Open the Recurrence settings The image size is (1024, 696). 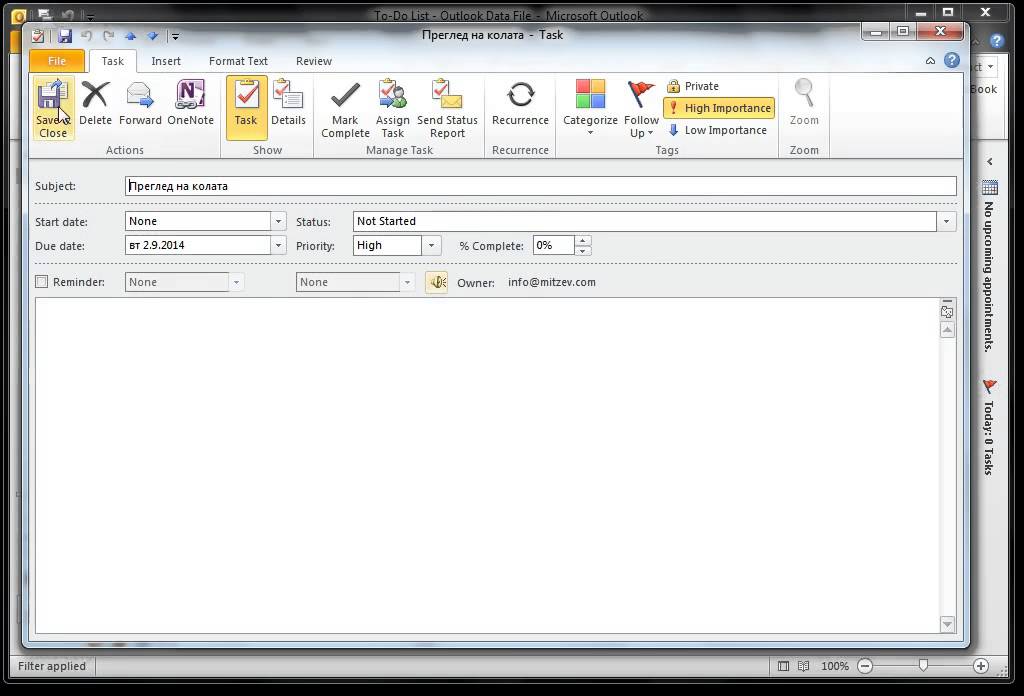520,103
